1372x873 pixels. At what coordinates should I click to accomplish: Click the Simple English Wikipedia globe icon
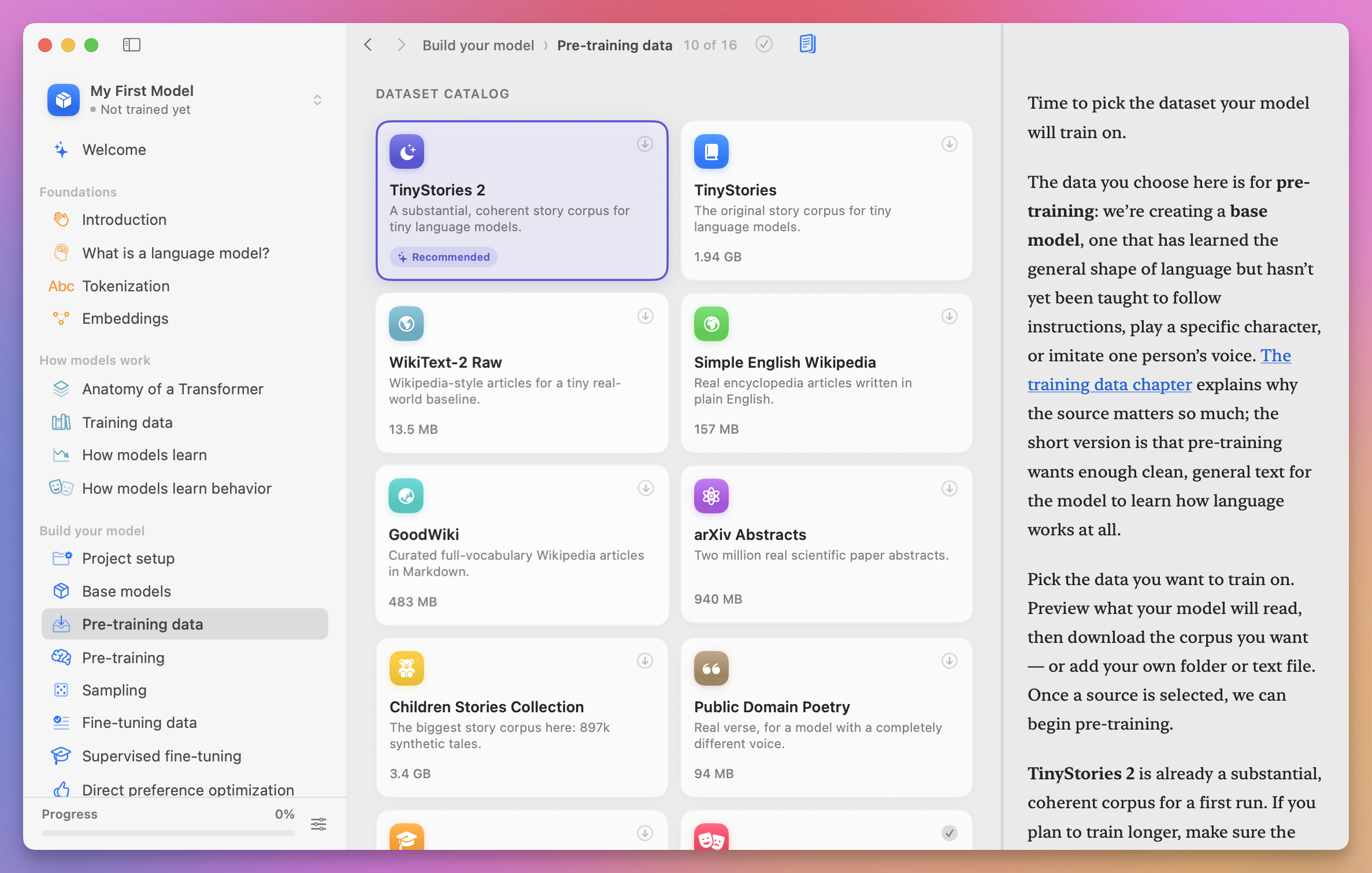click(x=711, y=324)
